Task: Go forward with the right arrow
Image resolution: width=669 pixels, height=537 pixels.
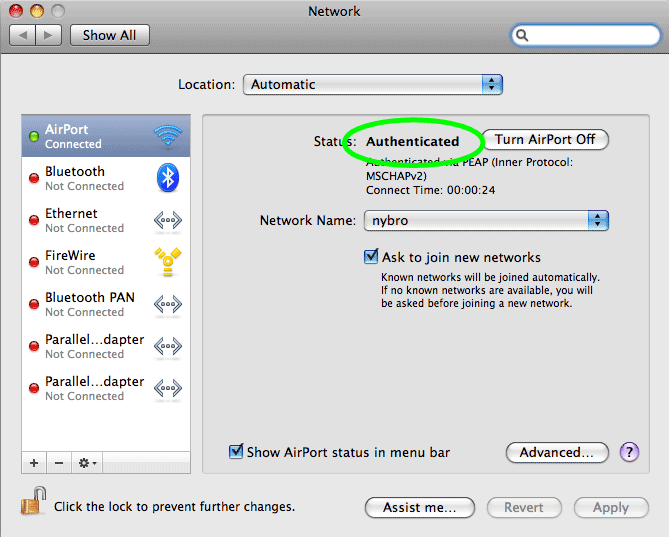Action: coord(49,35)
